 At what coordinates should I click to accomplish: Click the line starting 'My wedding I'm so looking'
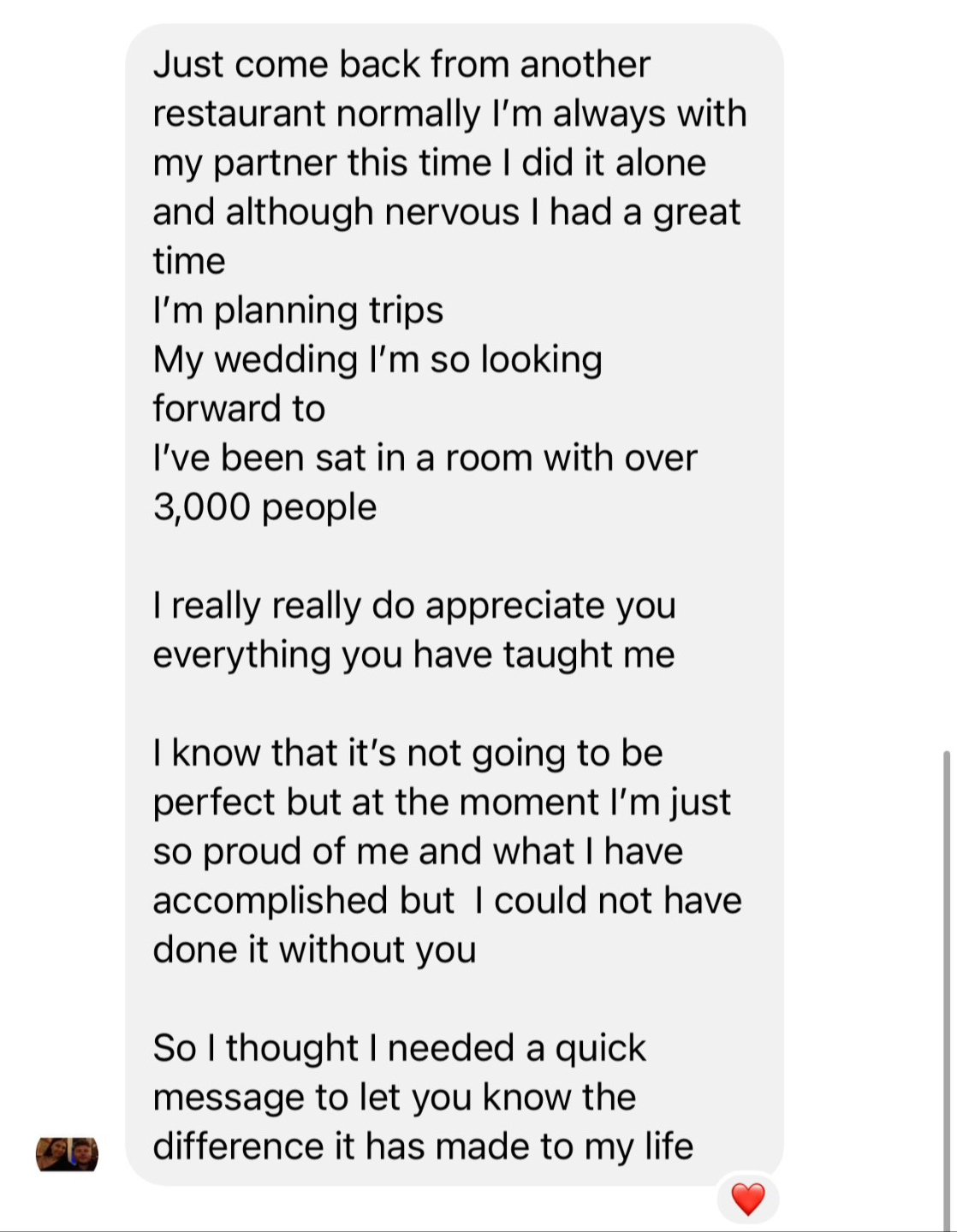pyautogui.click(x=377, y=359)
